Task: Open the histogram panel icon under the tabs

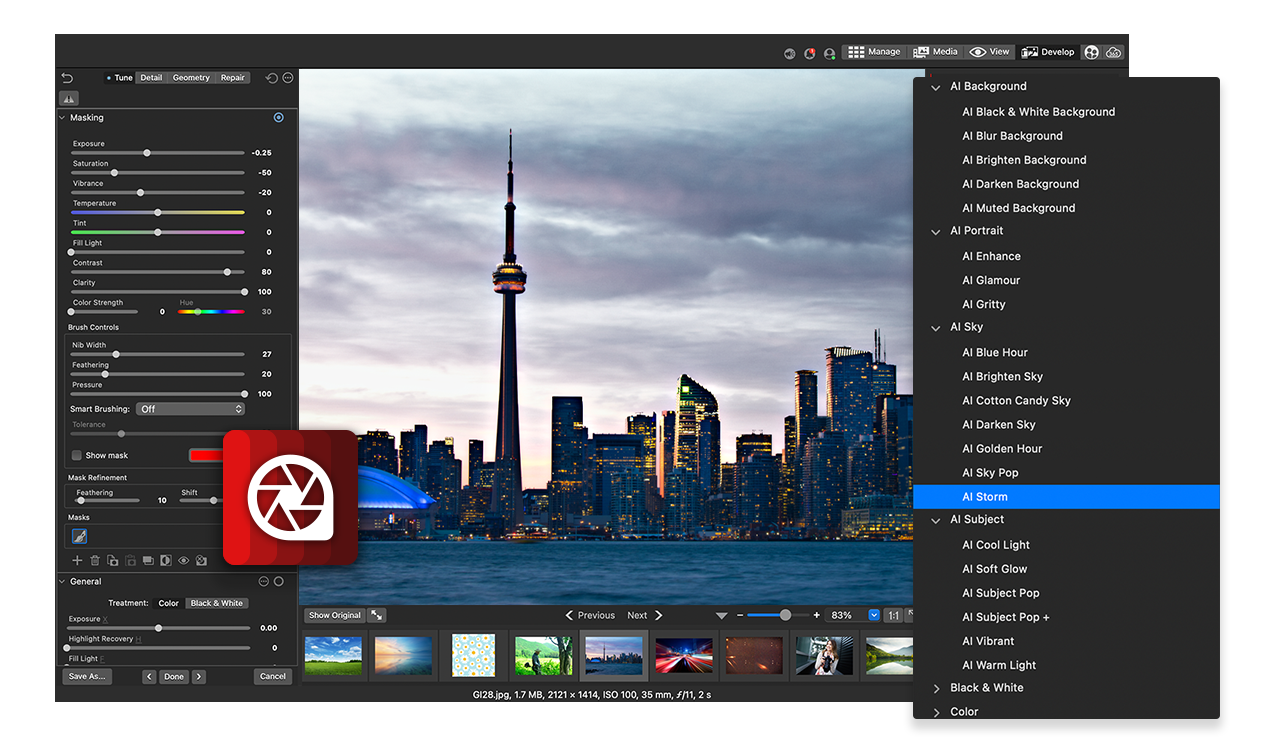Action: [69, 98]
